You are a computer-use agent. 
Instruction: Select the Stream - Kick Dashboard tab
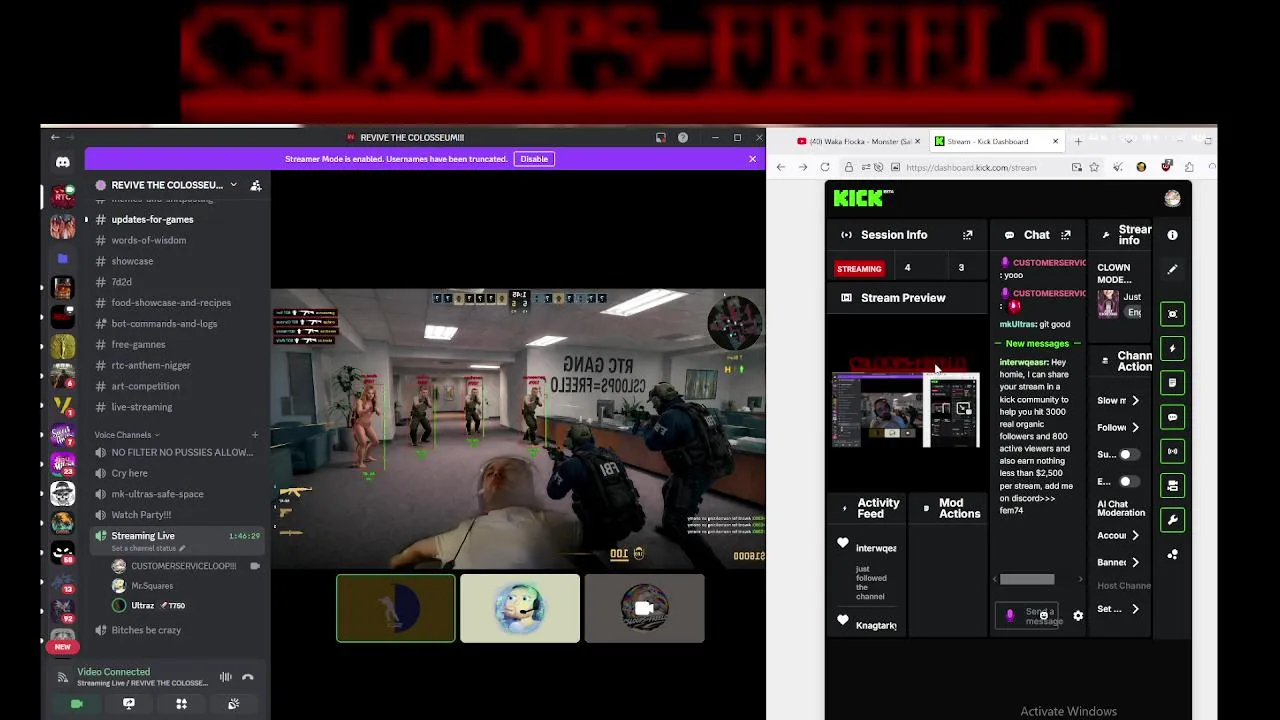pos(995,141)
